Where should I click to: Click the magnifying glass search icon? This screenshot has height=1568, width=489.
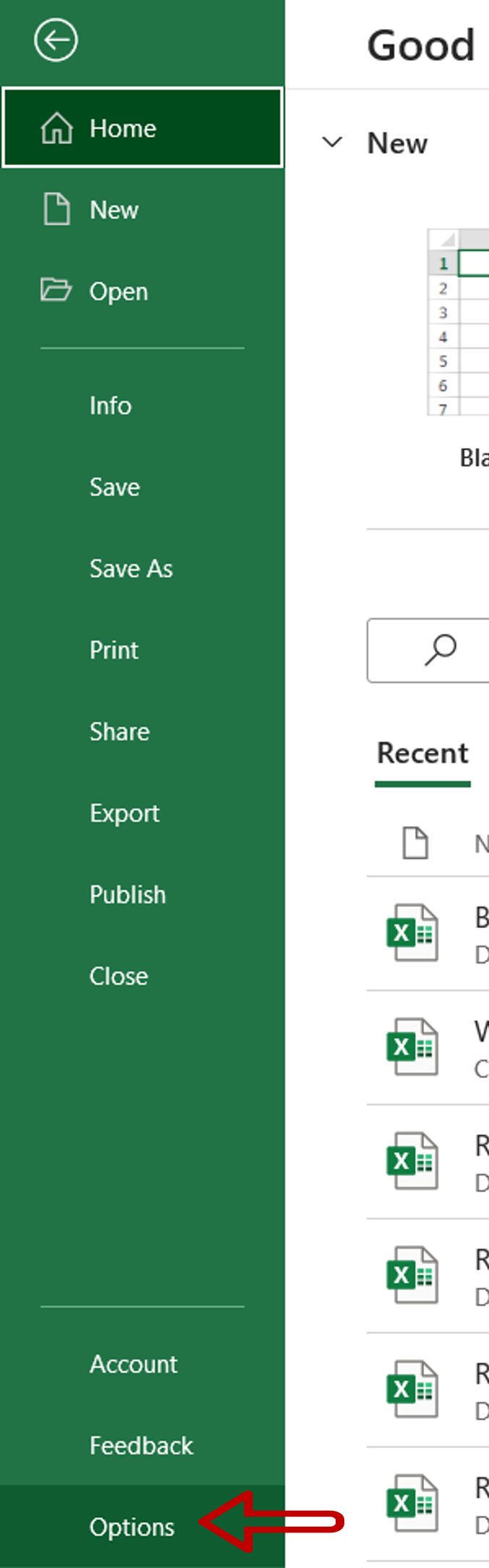442,649
